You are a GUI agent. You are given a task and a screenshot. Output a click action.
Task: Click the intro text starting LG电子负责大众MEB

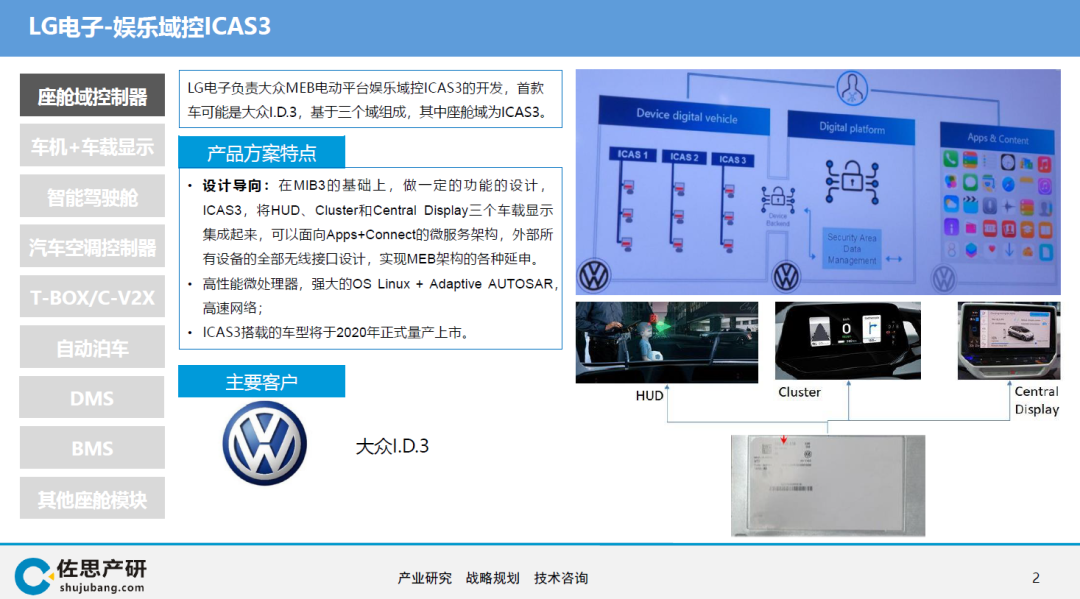click(371, 99)
